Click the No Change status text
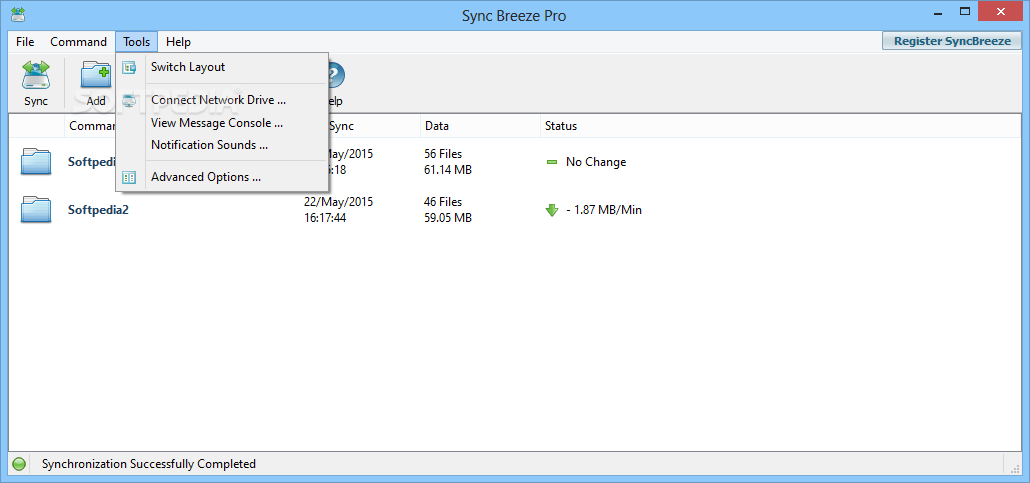Image resolution: width=1030 pixels, height=483 pixels. [596, 162]
